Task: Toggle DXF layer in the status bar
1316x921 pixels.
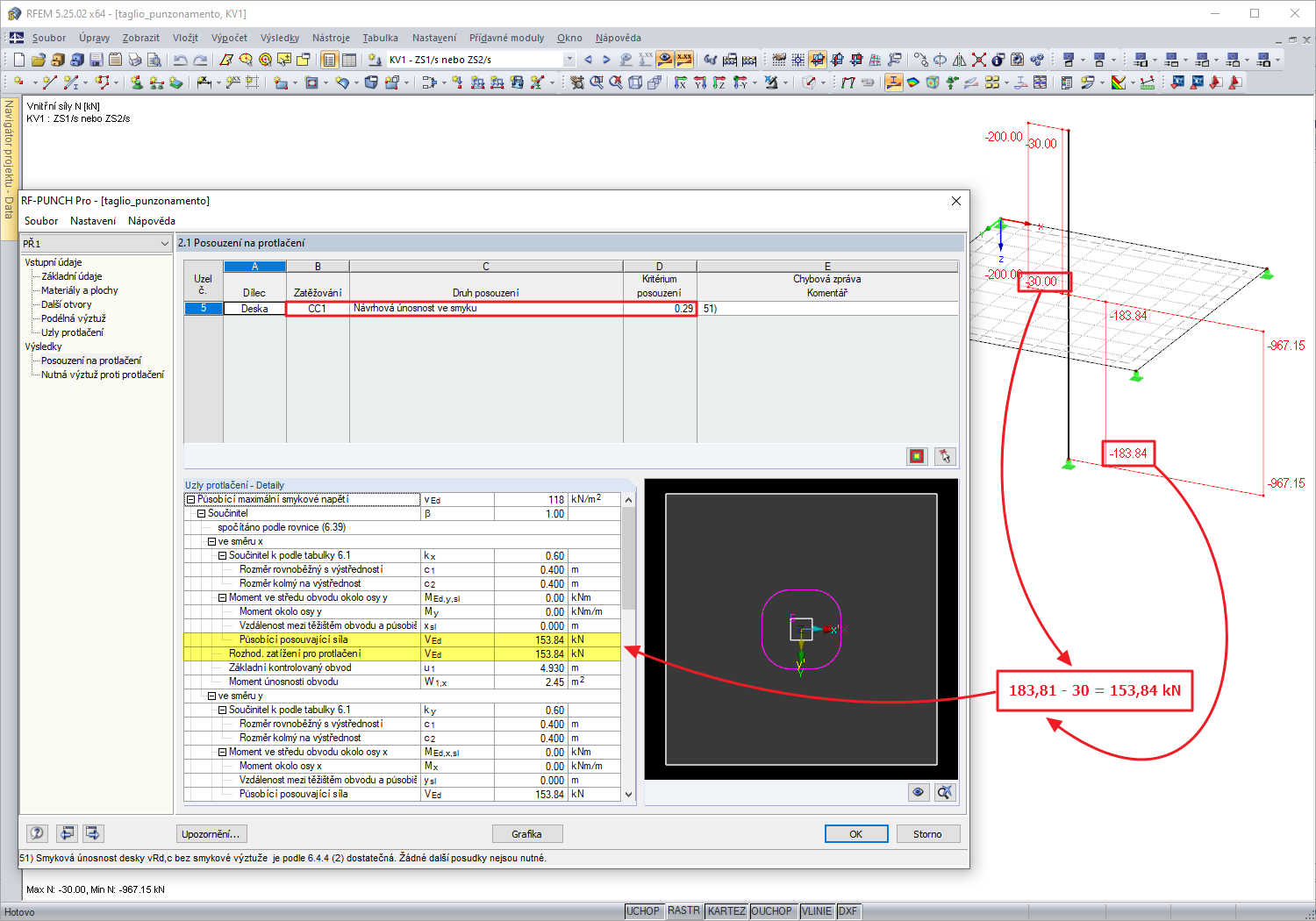Action: click(848, 911)
